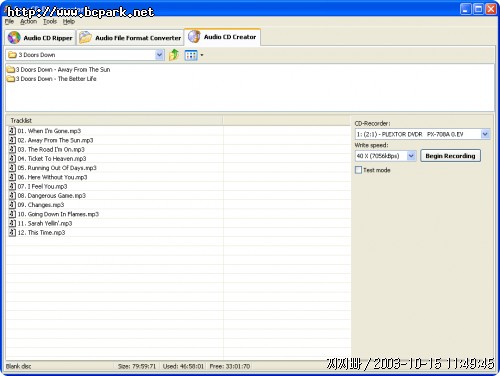Select the Audio CD Creator tab
Viewport: 500px width, 376px height.
coord(222,37)
